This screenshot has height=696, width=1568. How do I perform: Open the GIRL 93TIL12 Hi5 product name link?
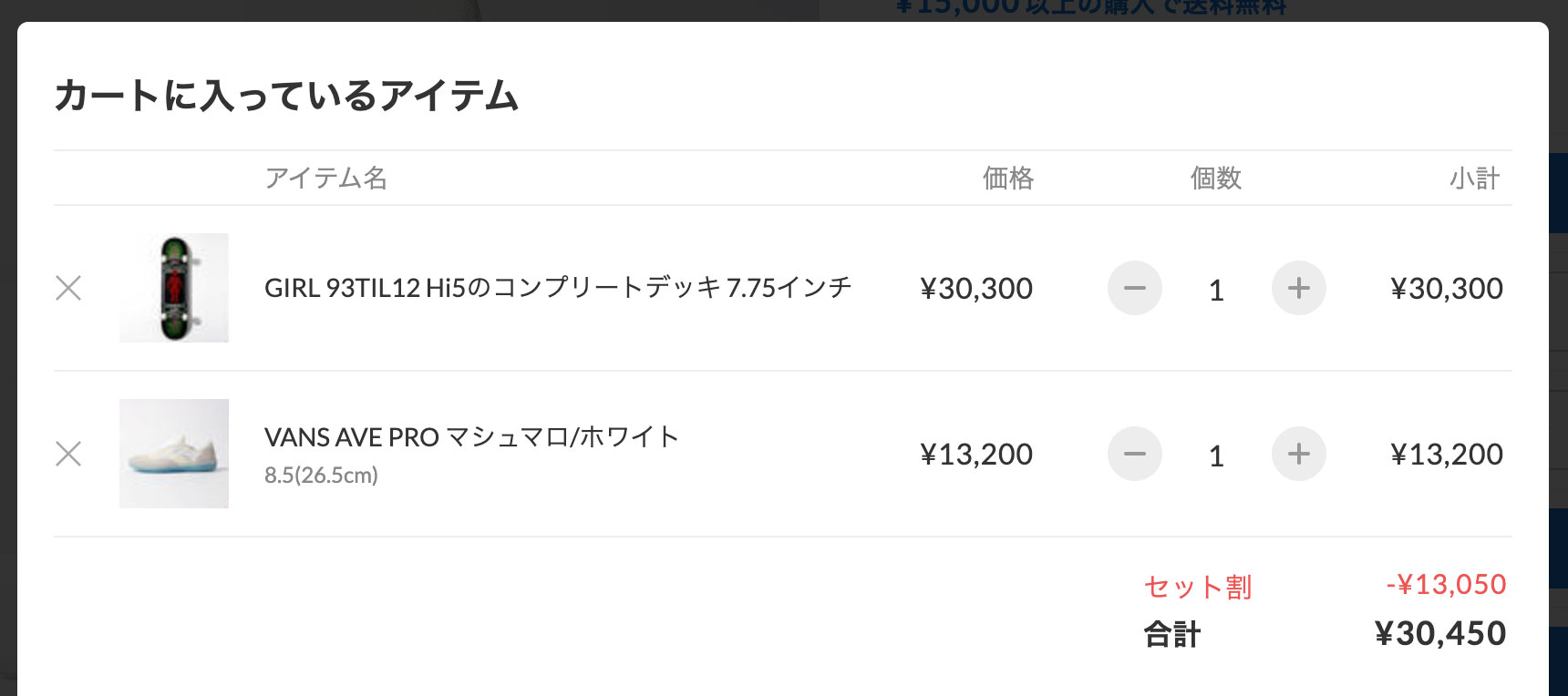point(558,288)
